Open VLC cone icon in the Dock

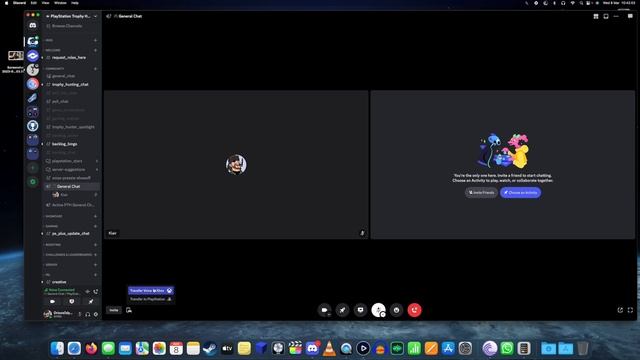[329, 348]
